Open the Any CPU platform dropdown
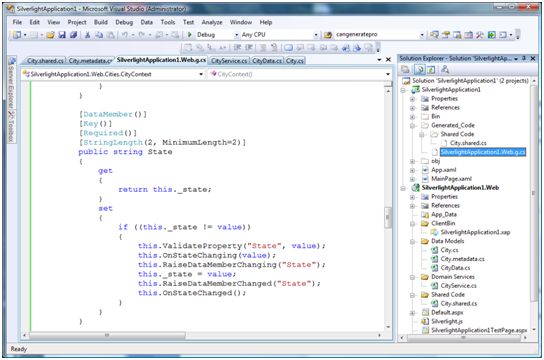Viewport: 544px width, 360px height. tap(316, 35)
